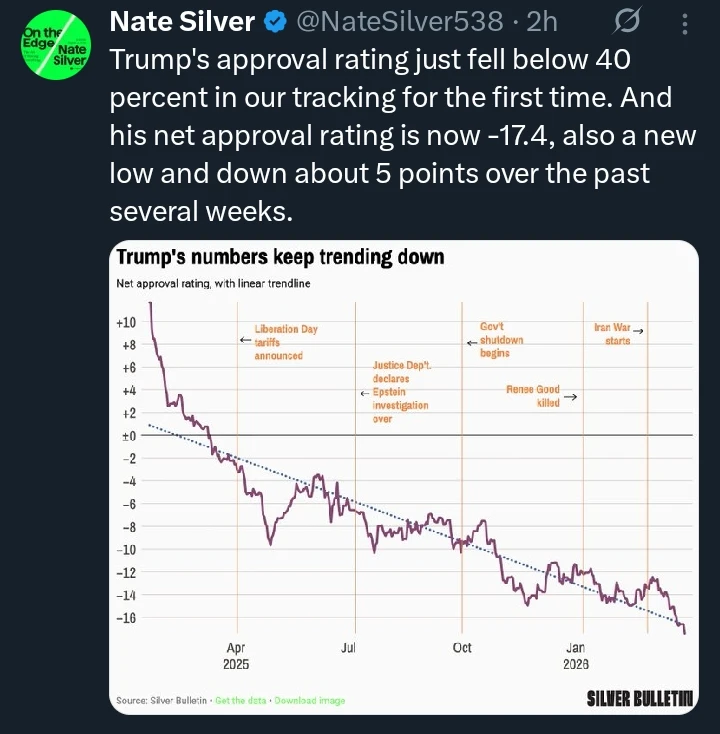Tap the Grok slashed-circle icon

[x=629, y=21]
